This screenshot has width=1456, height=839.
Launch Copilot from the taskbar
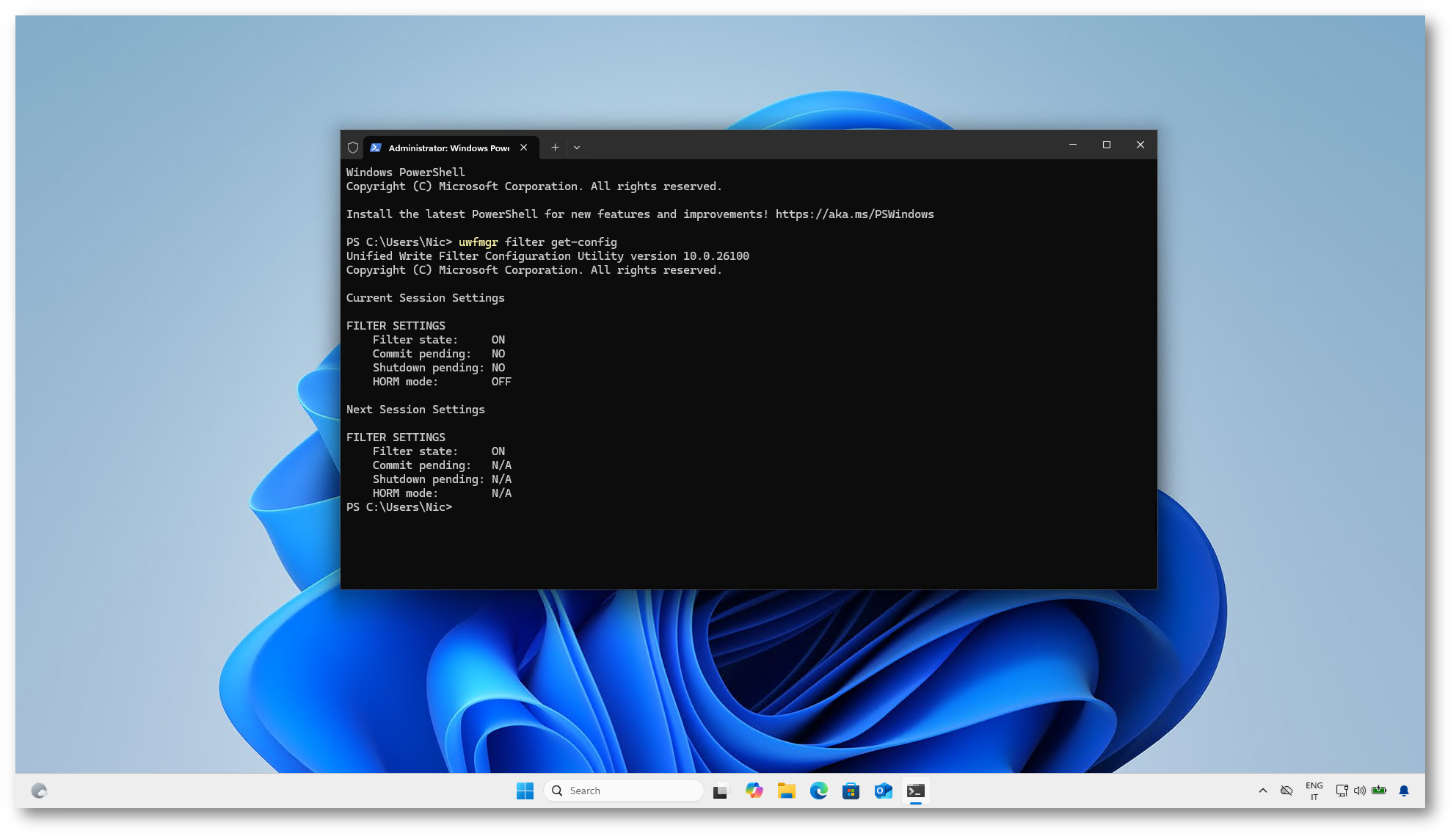(754, 791)
